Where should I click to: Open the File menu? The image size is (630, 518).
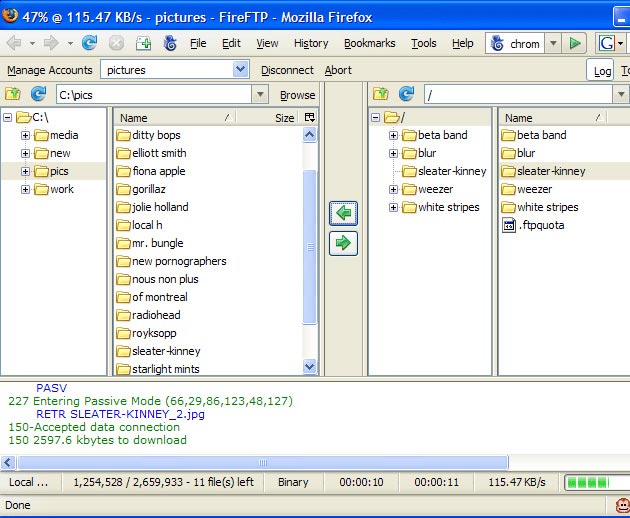point(198,43)
